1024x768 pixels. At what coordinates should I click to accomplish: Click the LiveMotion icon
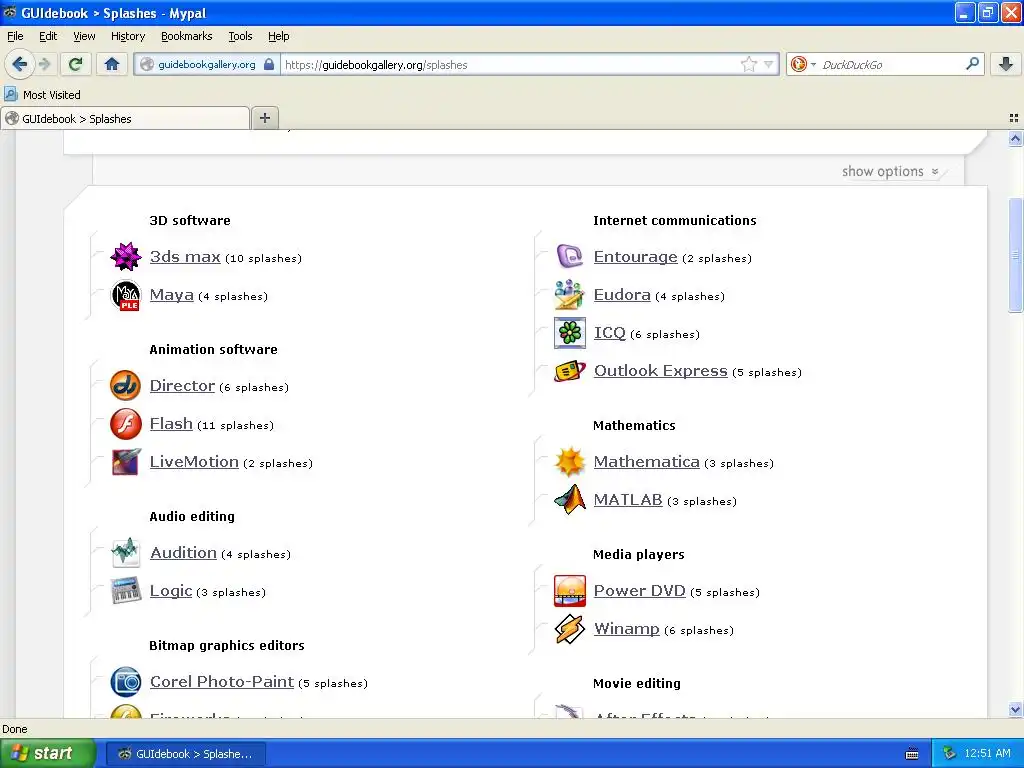point(125,462)
